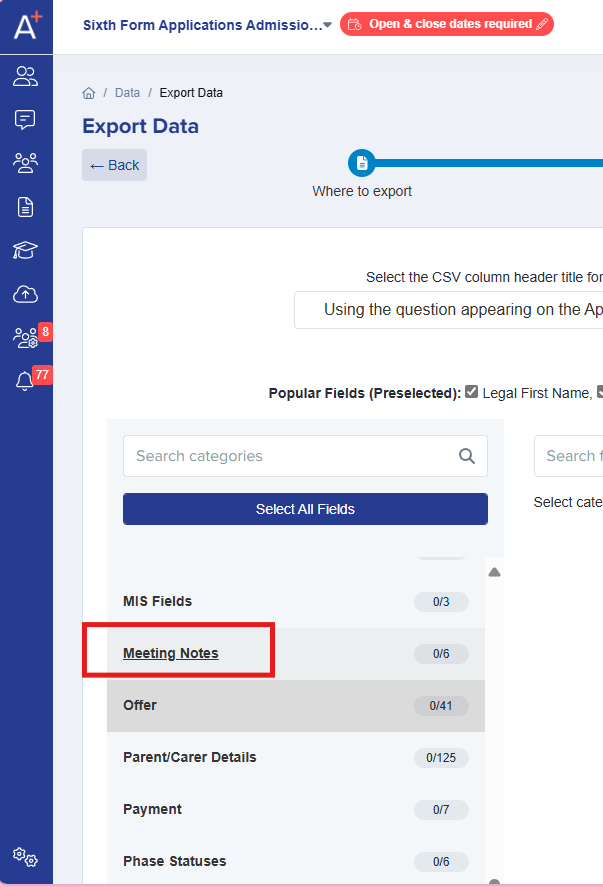603x887 pixels.
Task: Select the Offer category
Action: 140,706
